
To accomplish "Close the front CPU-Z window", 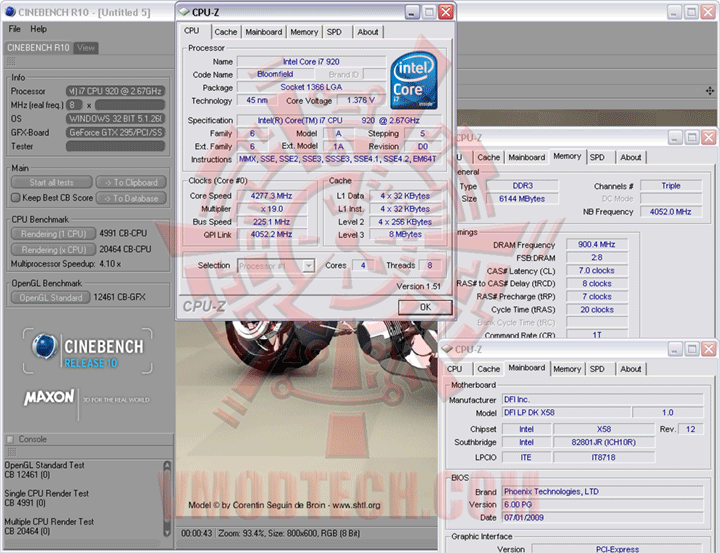I will pyautogui.click(x=446, y=12).
